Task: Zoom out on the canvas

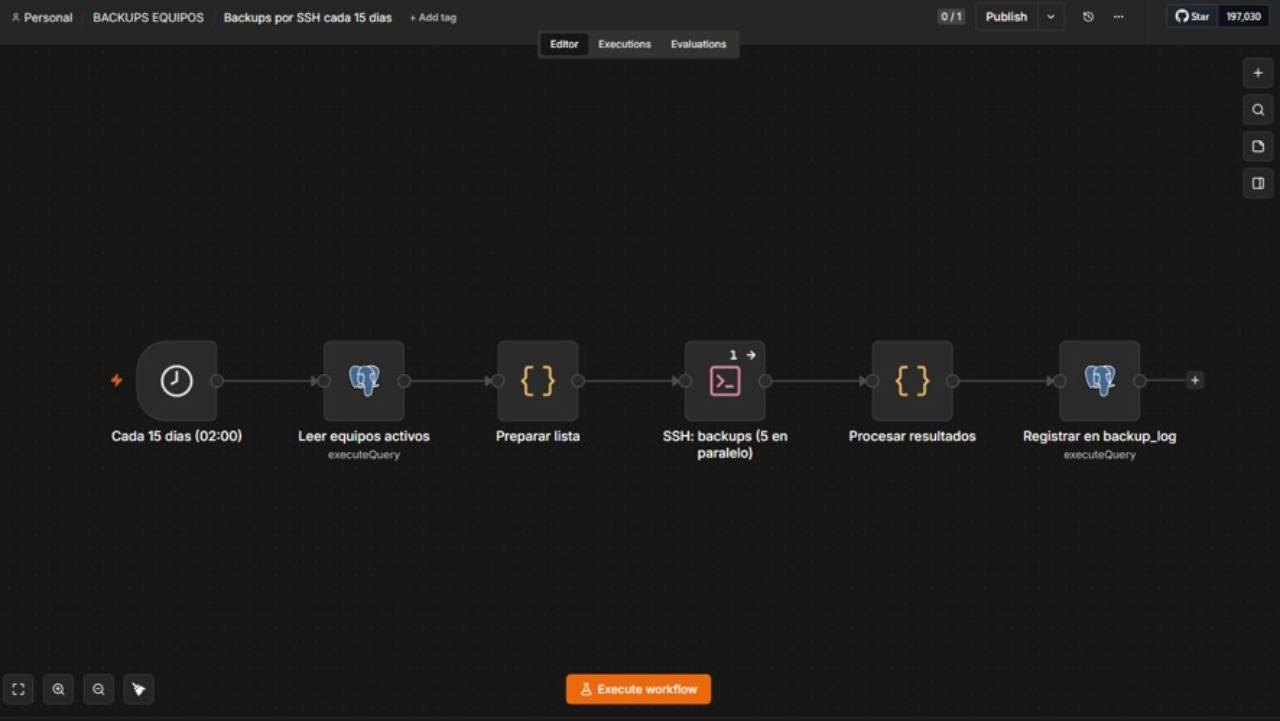Action: click(98, 689)
